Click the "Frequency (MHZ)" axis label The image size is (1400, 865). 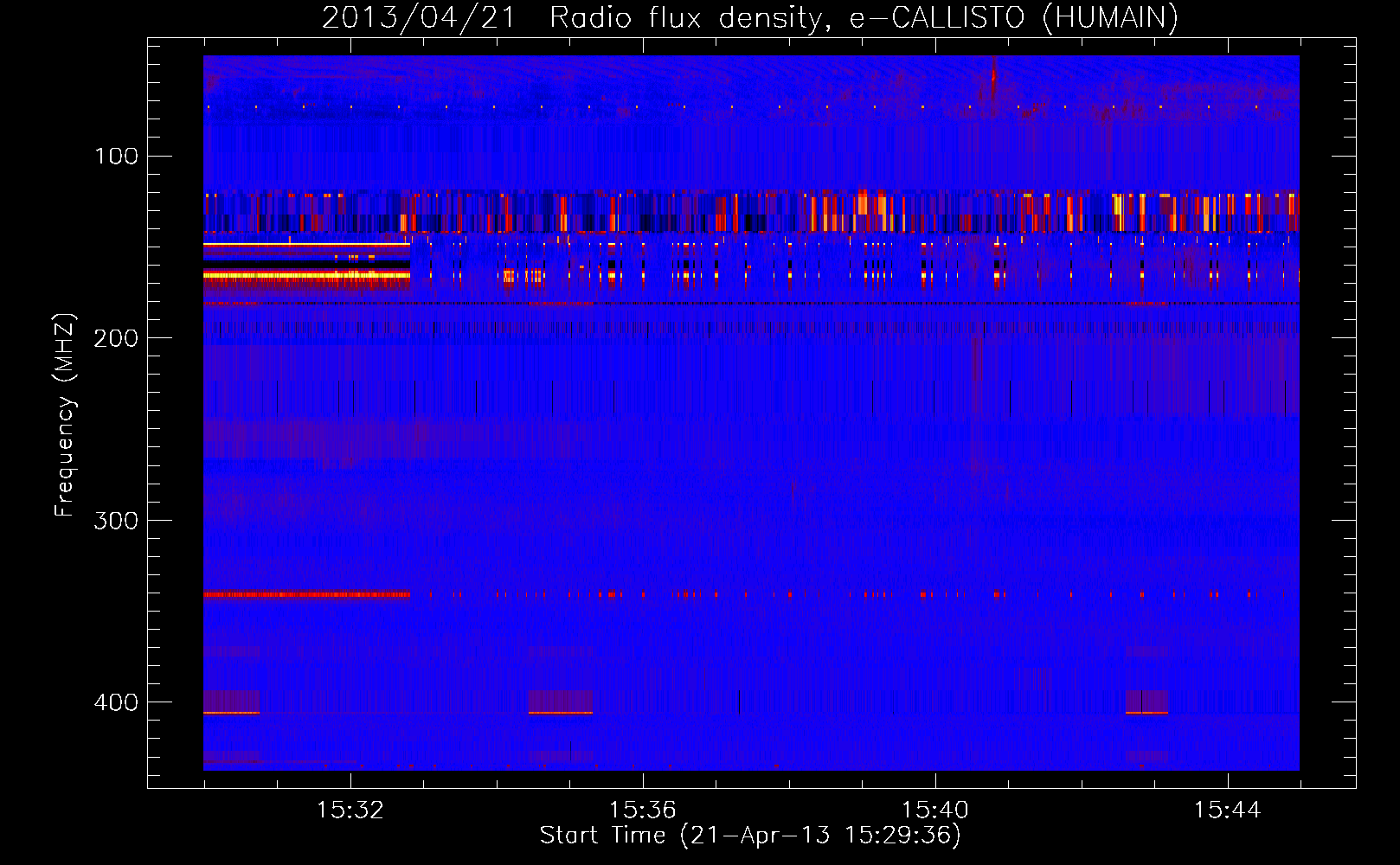point(65,415)
